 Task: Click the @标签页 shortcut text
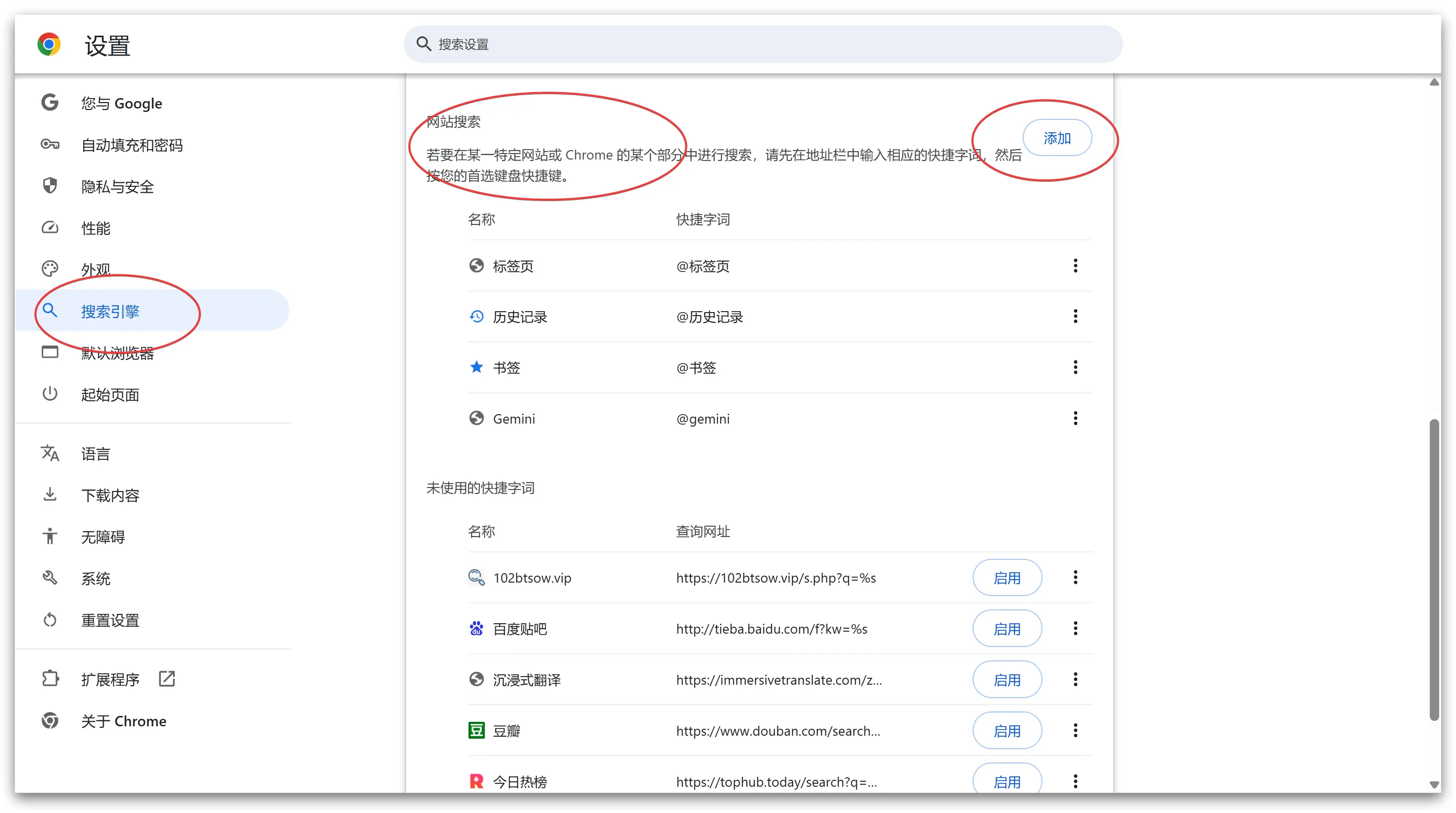(x=703, y=266)
